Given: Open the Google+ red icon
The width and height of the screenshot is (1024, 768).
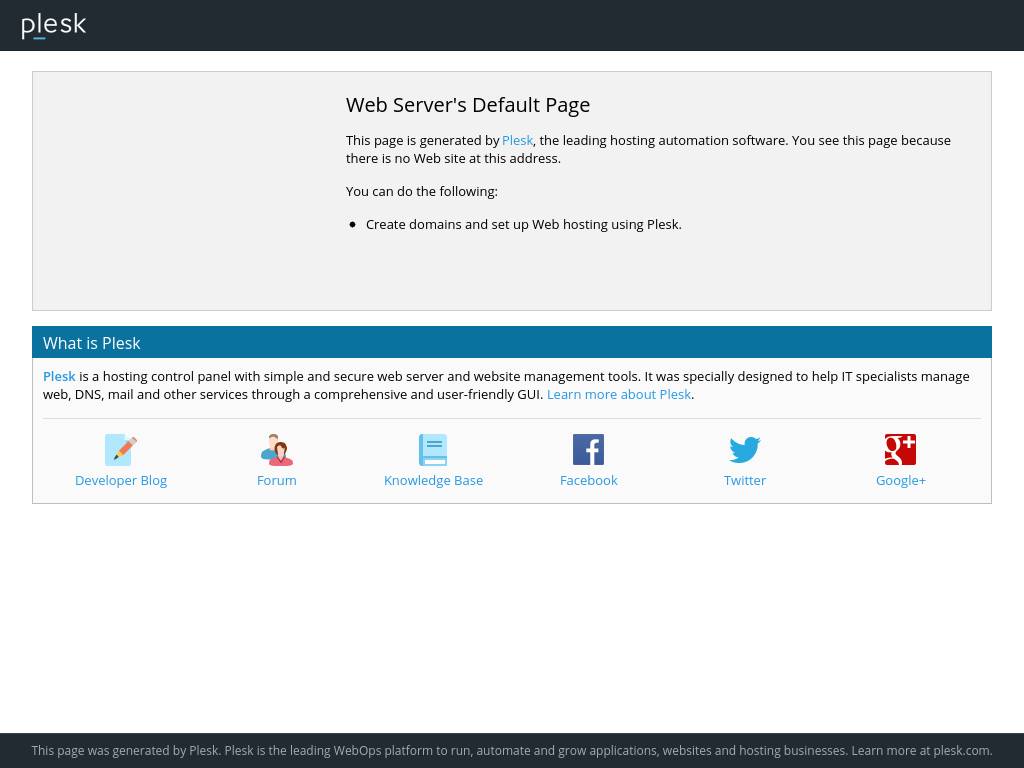Looking at the screenshot, I should click(900, 450).
